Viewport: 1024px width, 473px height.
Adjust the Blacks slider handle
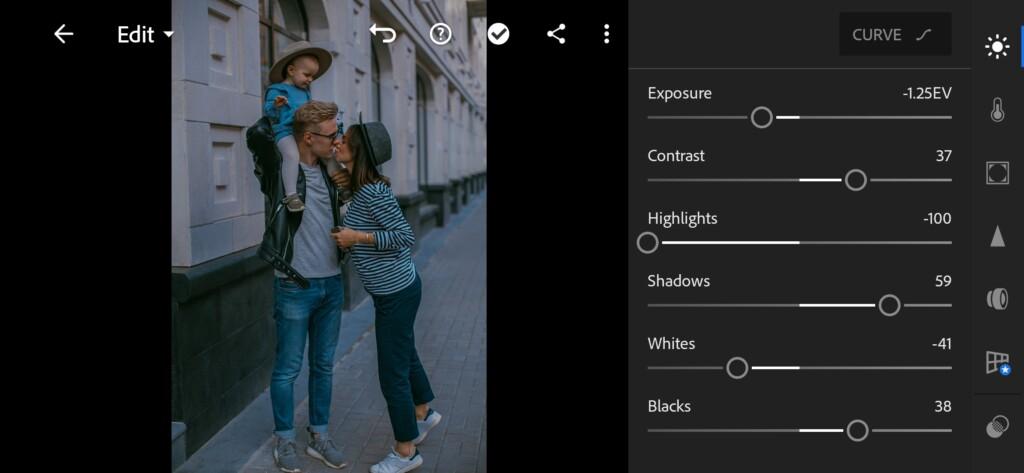[x=857, y=431]
